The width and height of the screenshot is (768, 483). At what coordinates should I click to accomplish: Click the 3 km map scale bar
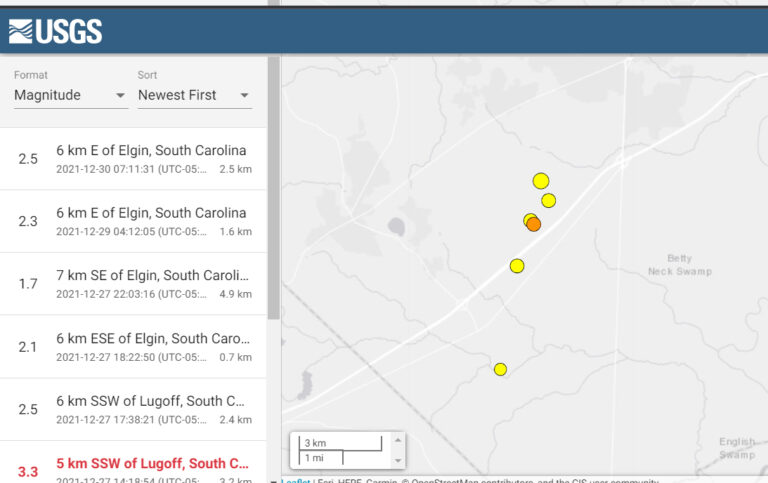[340, 443]
